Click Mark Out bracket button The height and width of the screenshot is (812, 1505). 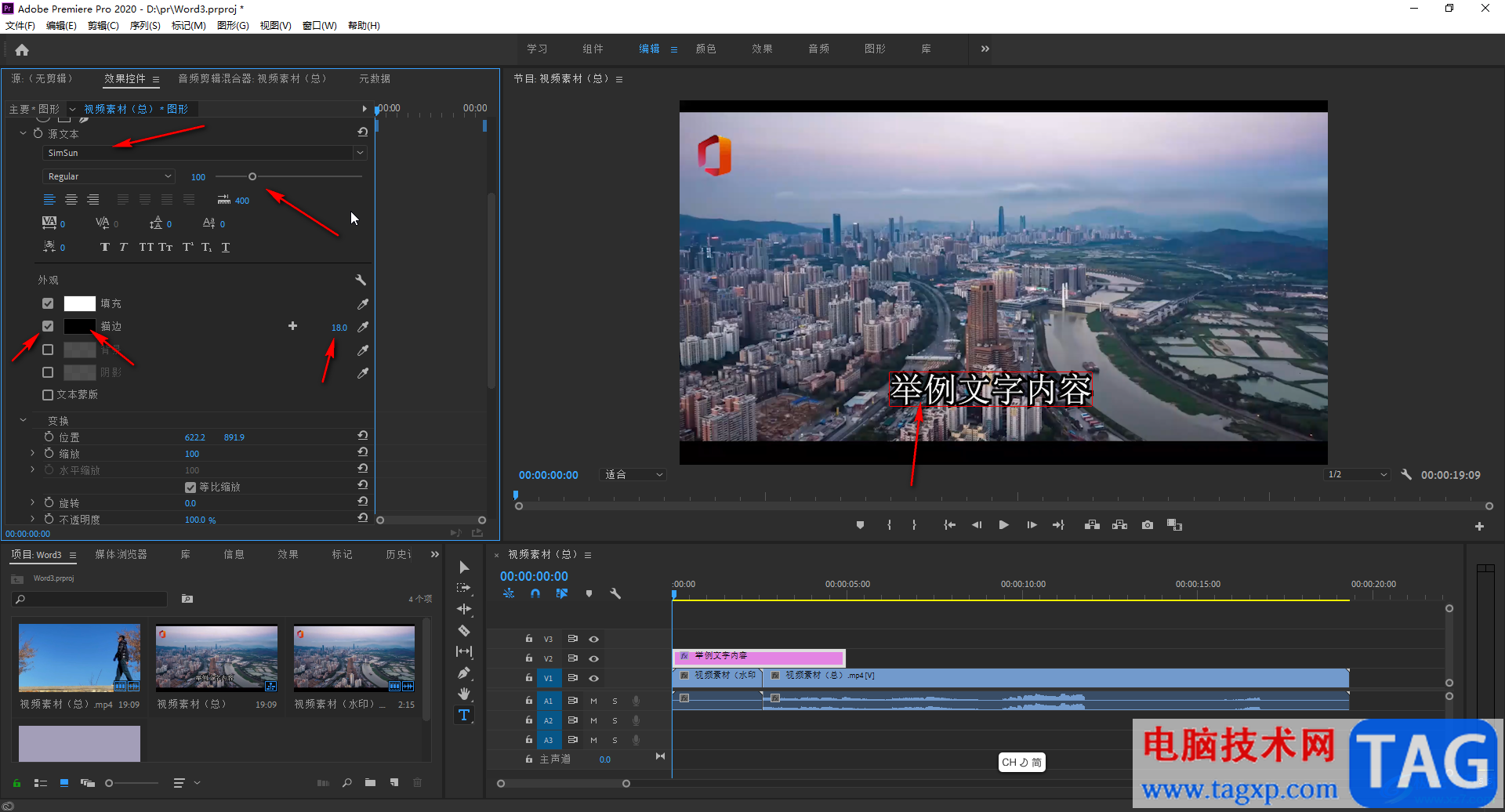point(914,525)
